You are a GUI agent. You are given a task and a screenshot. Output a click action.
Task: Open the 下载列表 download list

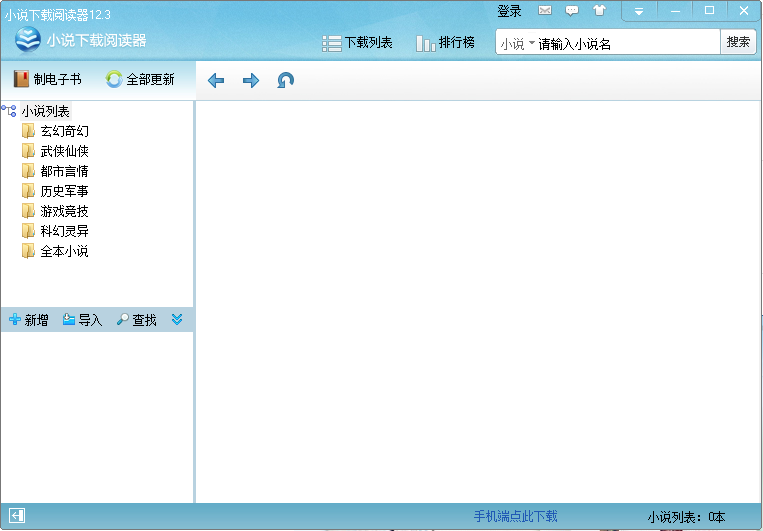(357, 43)
